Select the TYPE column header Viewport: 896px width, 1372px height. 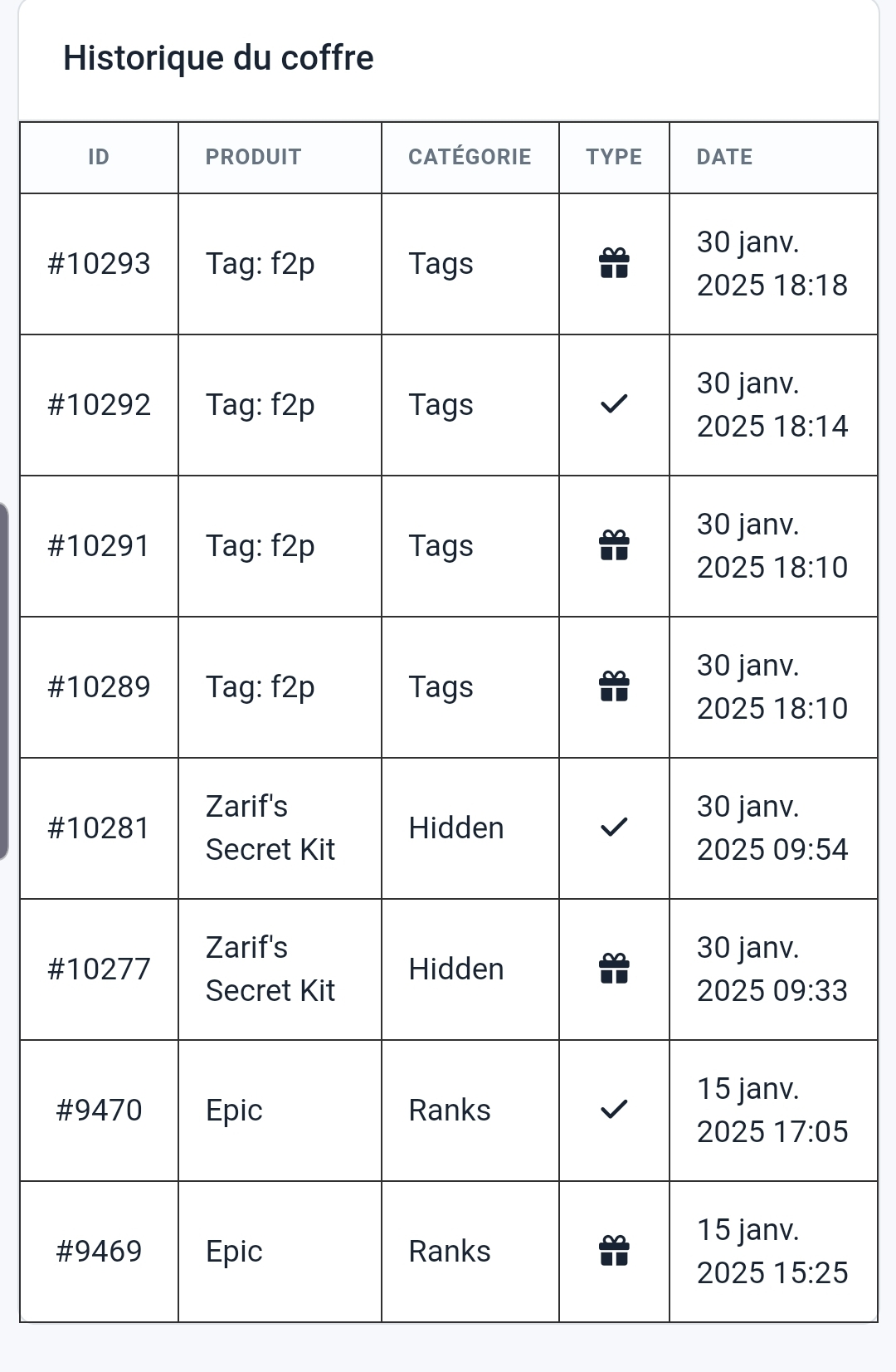[x=614, y=157]
